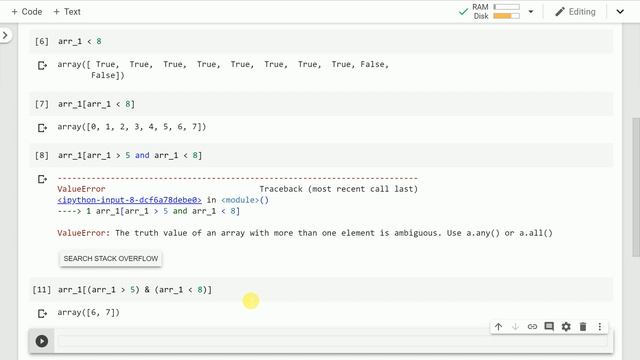This screenshot has height=360, width=640.
Task: Click the [7] execution count label
Action: click(x=42, y=104)
